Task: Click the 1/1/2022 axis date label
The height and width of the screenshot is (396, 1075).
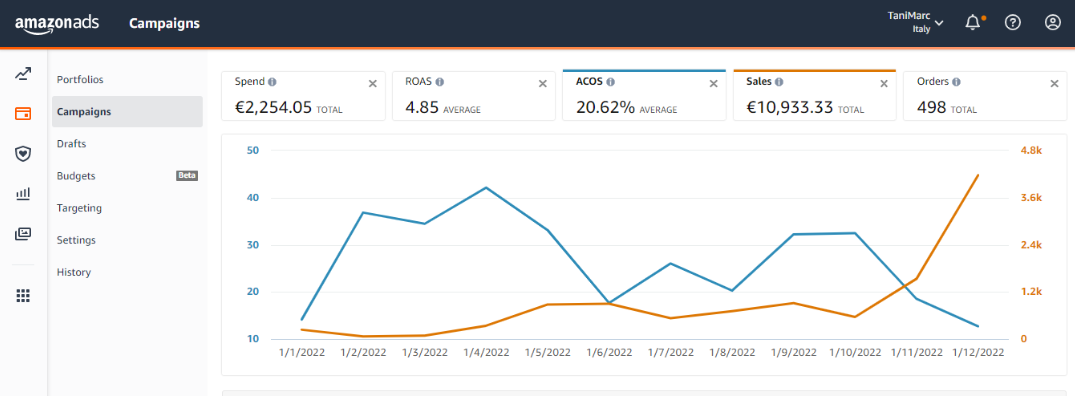Action: (x=302, y=352)
